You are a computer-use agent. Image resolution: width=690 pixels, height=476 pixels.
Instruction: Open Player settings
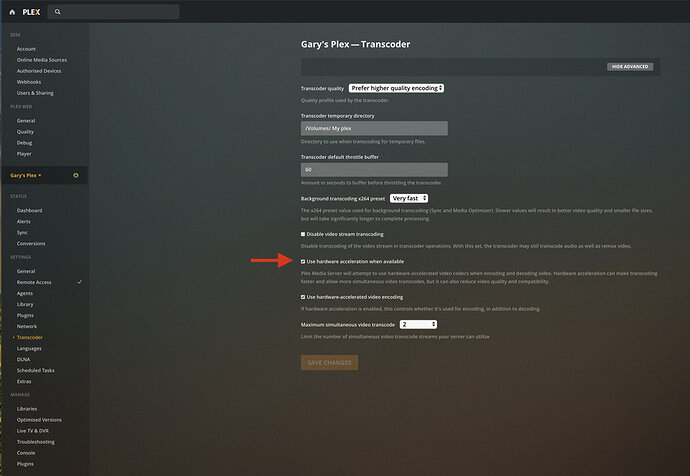pos(24,154)
